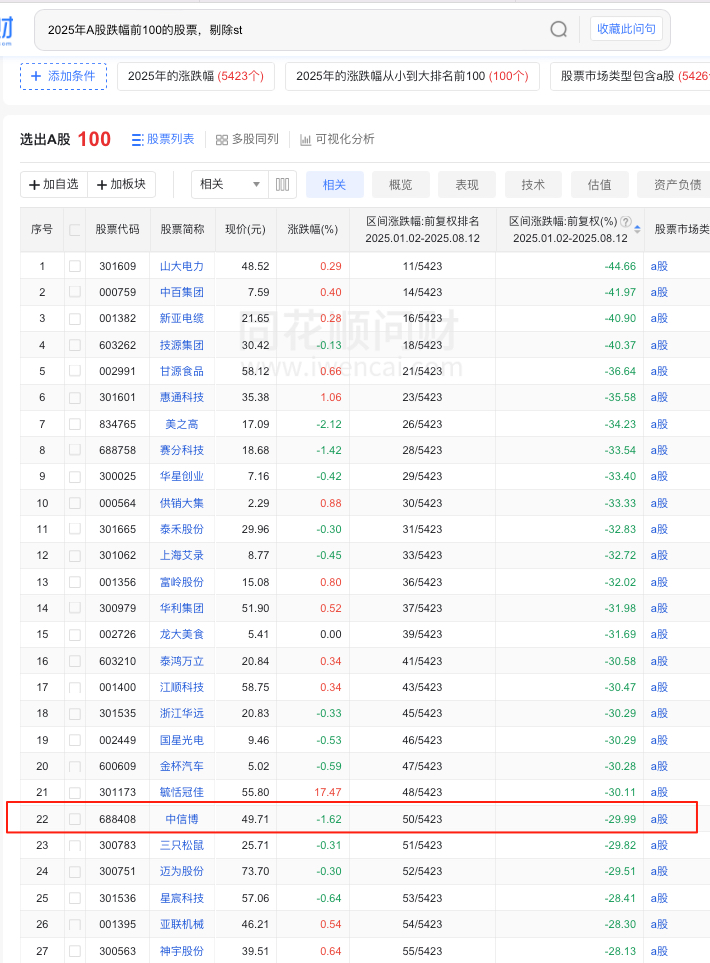710x963 pixels.
Task: Click the 涨跌幅(%) column header
Action: click(x=313, y=229)
